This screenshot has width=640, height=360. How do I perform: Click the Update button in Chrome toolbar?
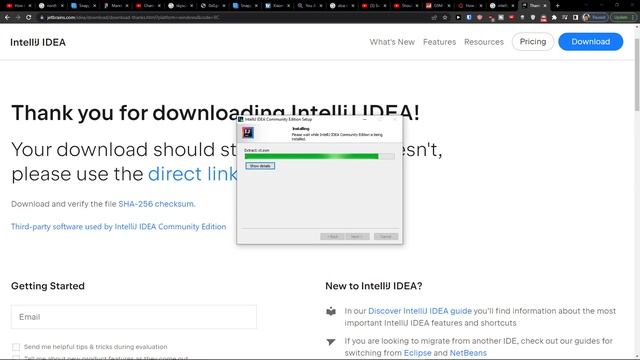click(623, 18)
